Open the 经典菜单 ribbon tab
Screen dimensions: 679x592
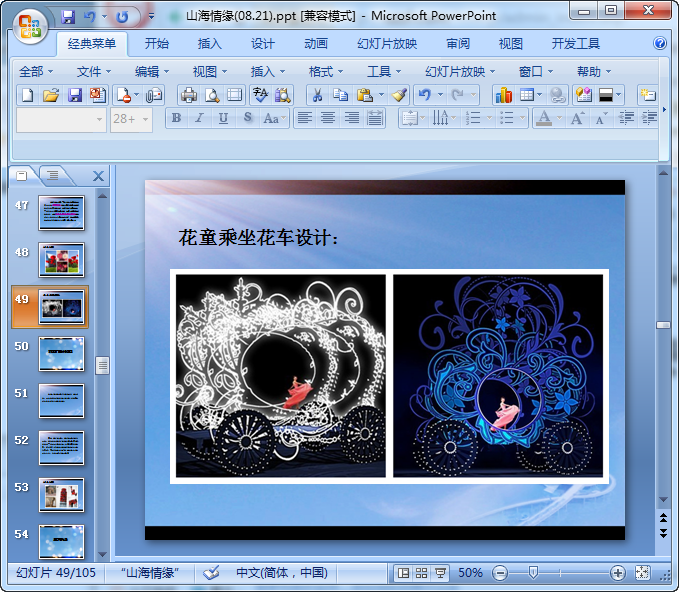[x=92, y=43]
